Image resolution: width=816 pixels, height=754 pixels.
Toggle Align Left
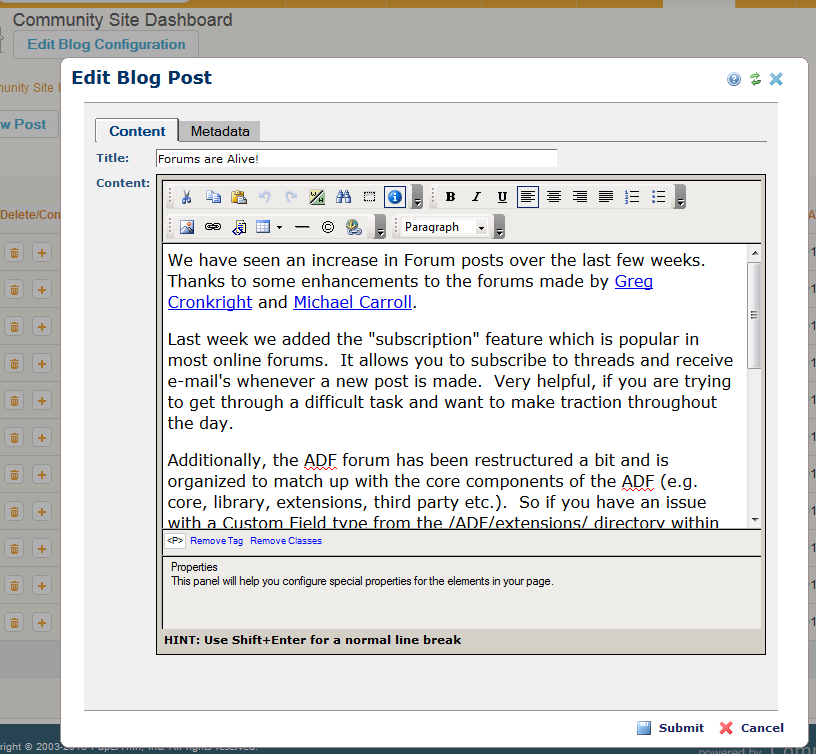528,197
